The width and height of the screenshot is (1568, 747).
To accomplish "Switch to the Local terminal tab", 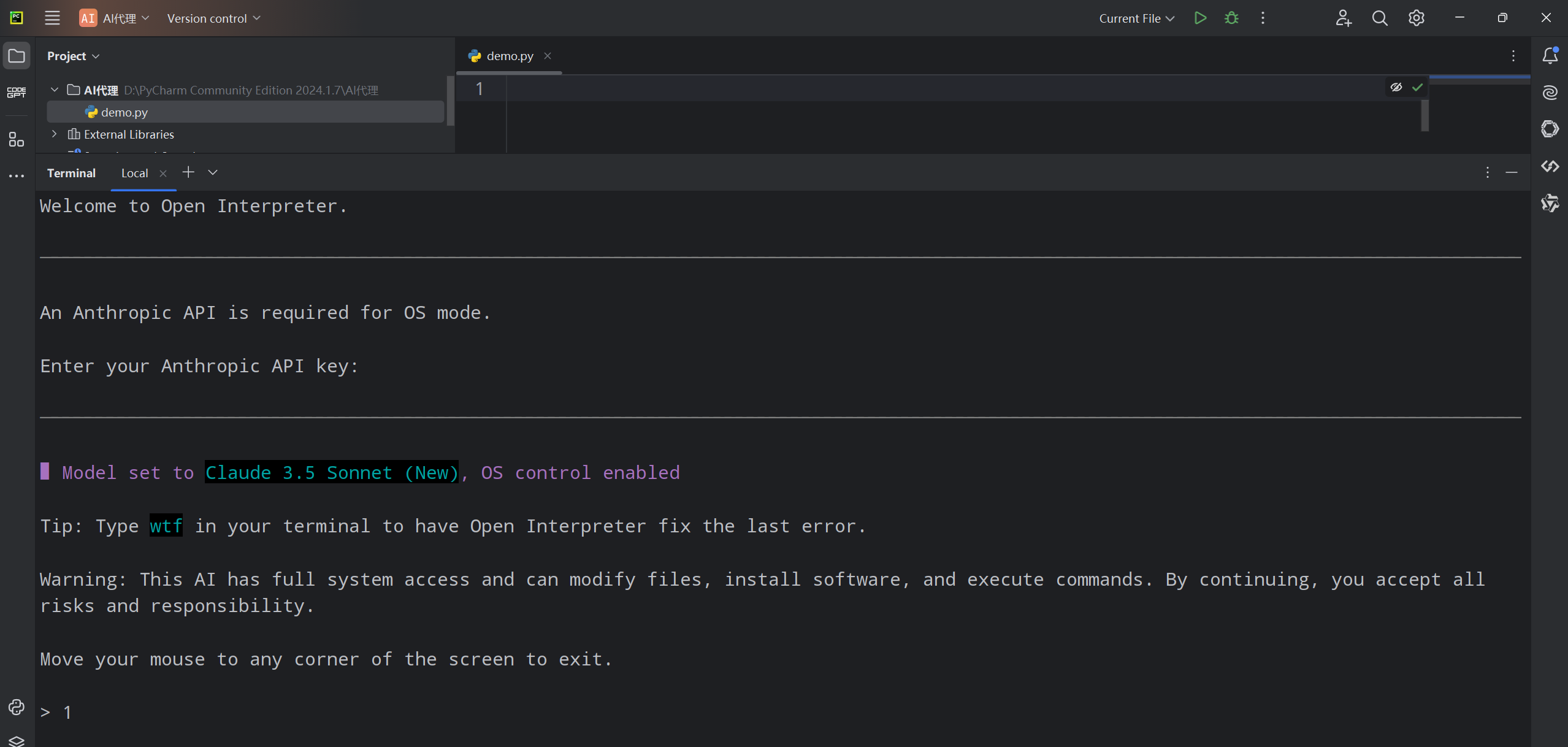I will click(134, 173).
